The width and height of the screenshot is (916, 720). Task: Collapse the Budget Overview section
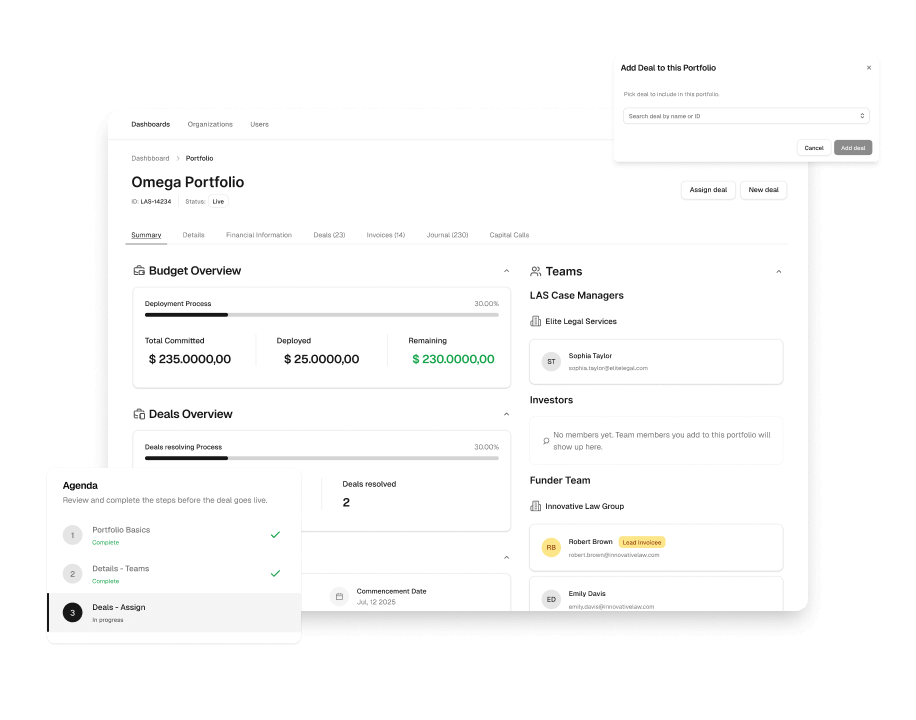(505, 270)
